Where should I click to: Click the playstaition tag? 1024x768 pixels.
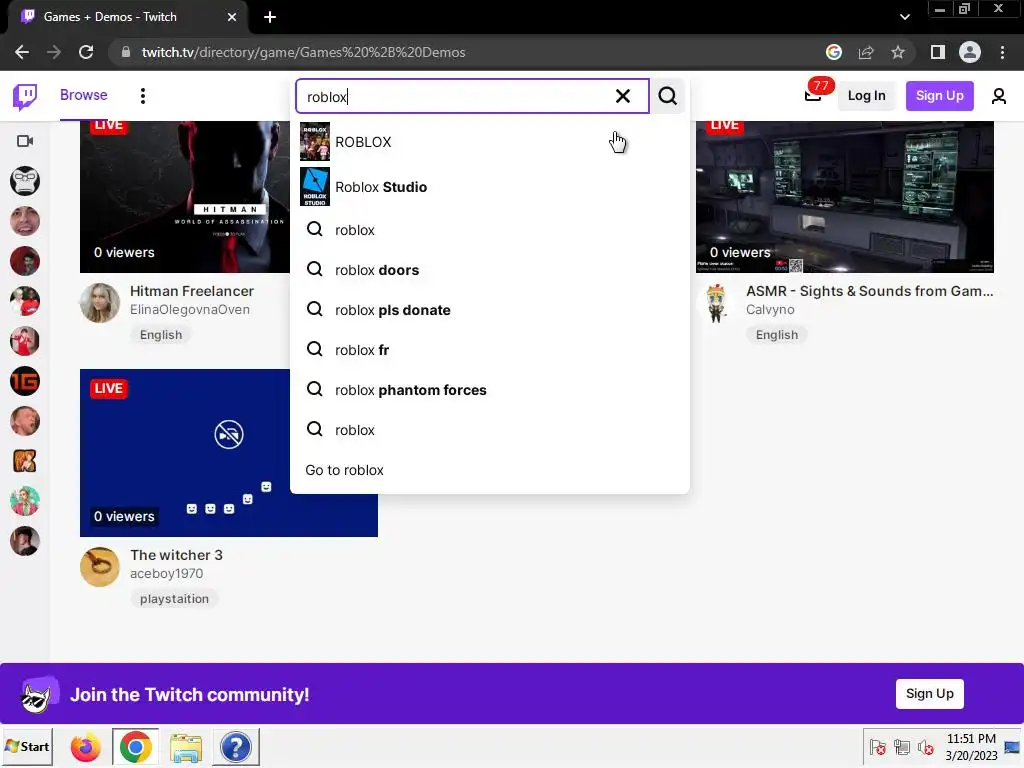pos(174,599)
